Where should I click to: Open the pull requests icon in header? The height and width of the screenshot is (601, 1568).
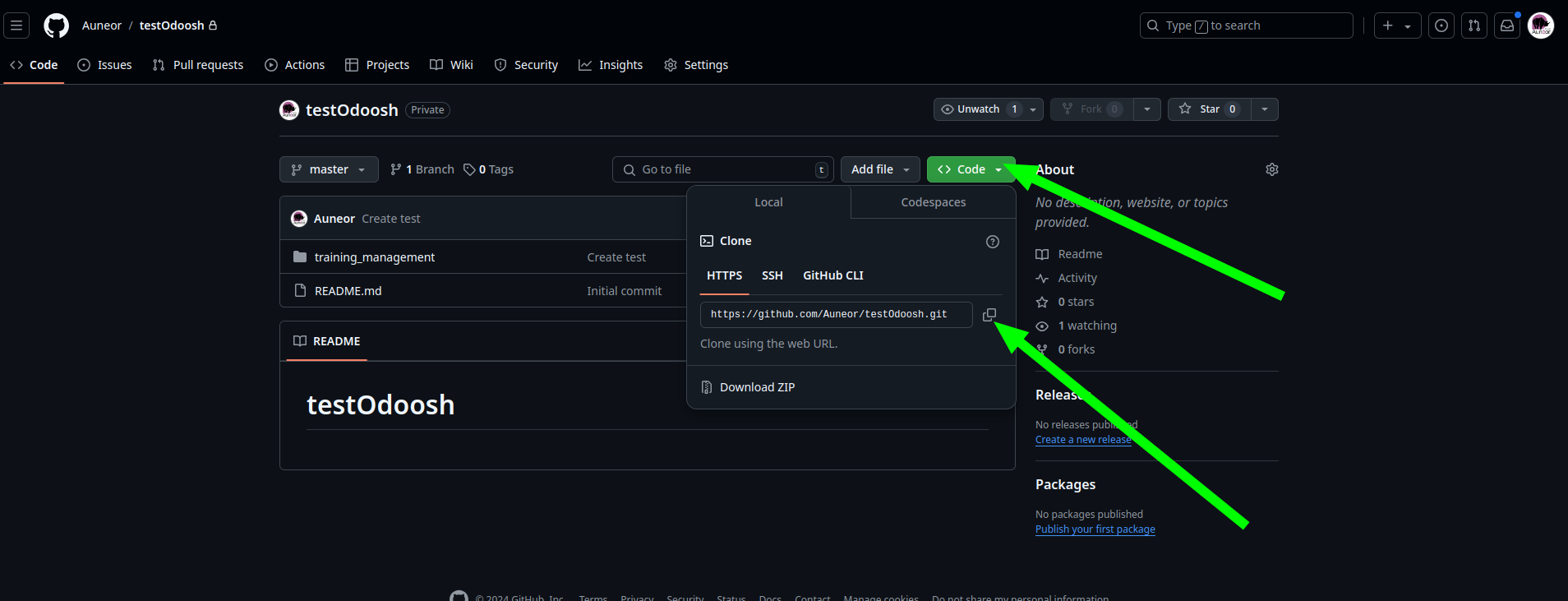pos(1473,25)
